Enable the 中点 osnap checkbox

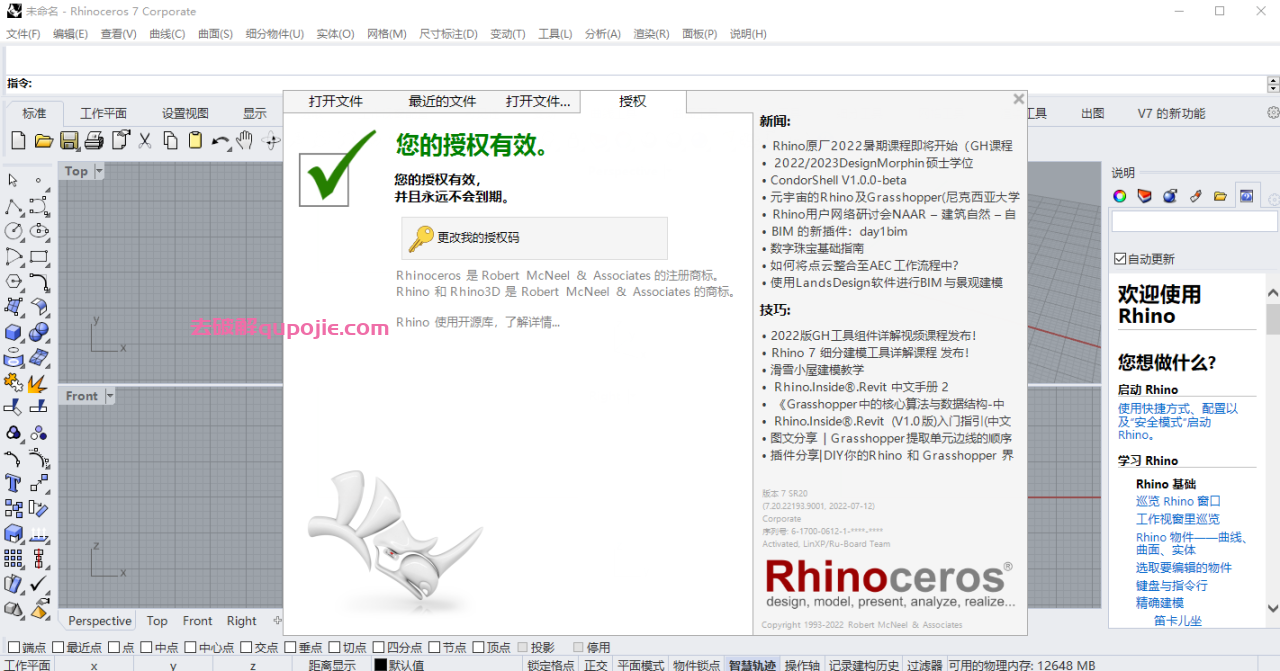pos(146,648)
